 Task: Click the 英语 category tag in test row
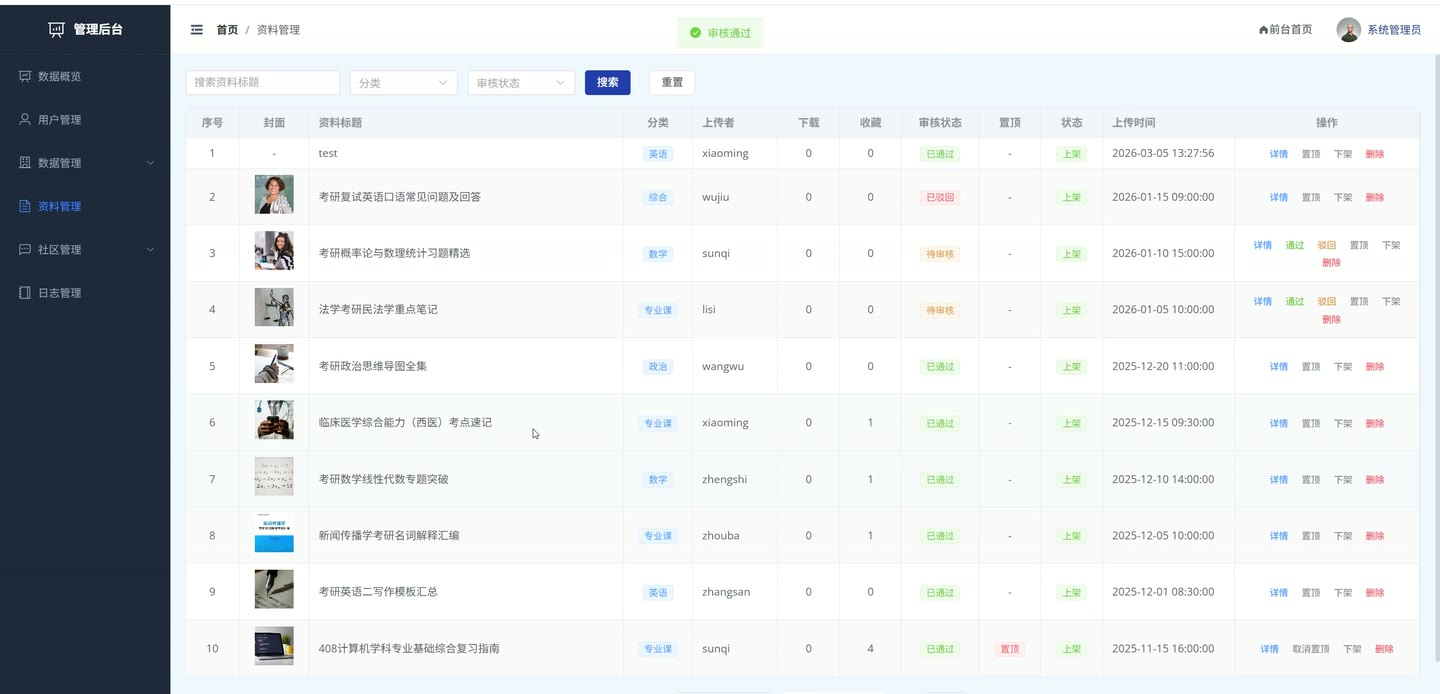[657, 154]
